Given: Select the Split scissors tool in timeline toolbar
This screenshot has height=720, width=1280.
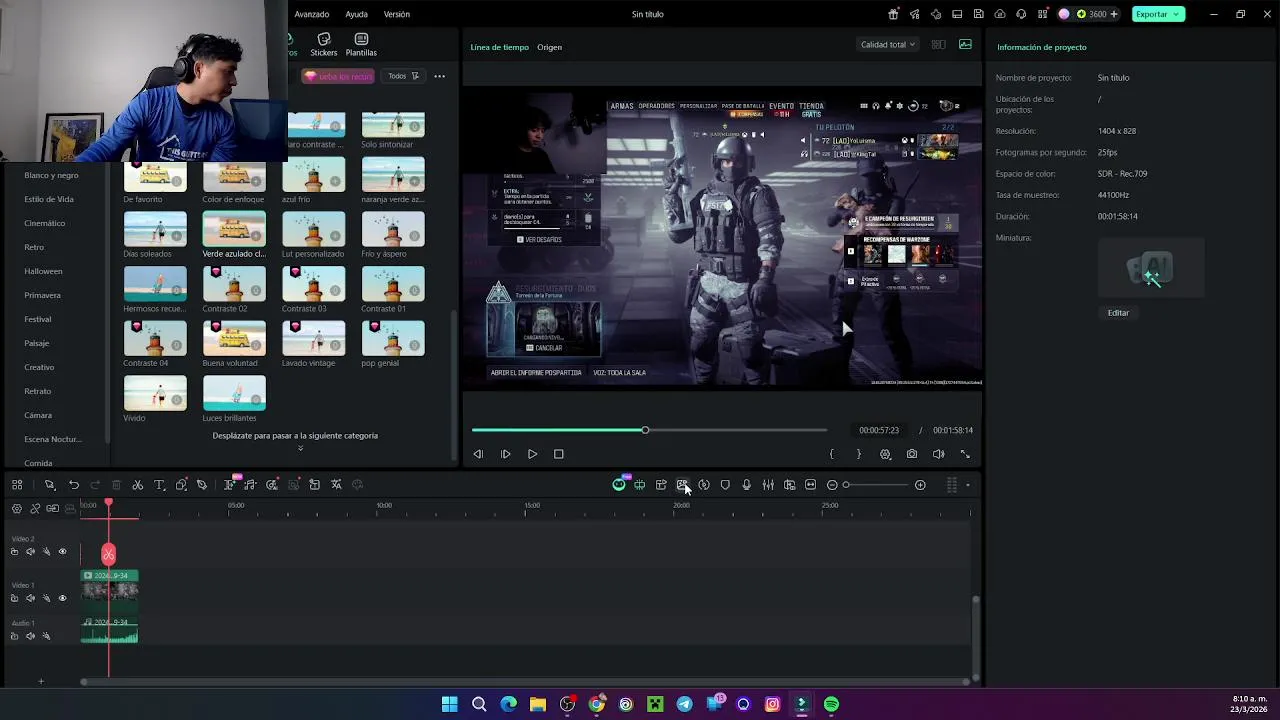Looking at the screenshot, I should pos(138,485).
